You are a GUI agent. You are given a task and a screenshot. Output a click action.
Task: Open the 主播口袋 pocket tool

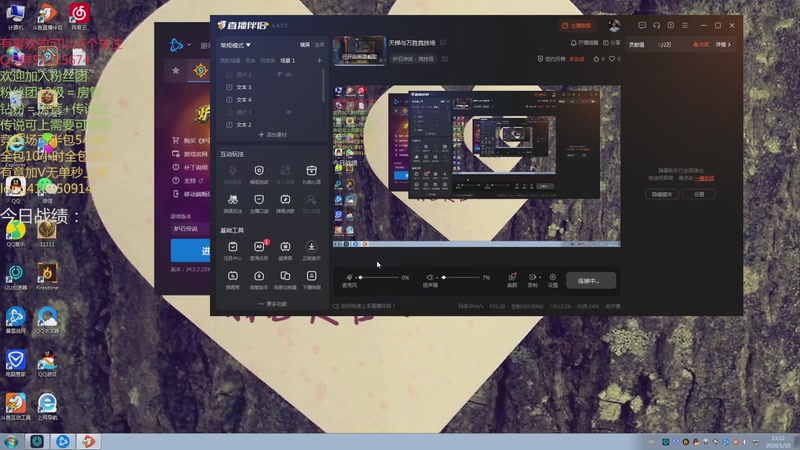point(259,203)
